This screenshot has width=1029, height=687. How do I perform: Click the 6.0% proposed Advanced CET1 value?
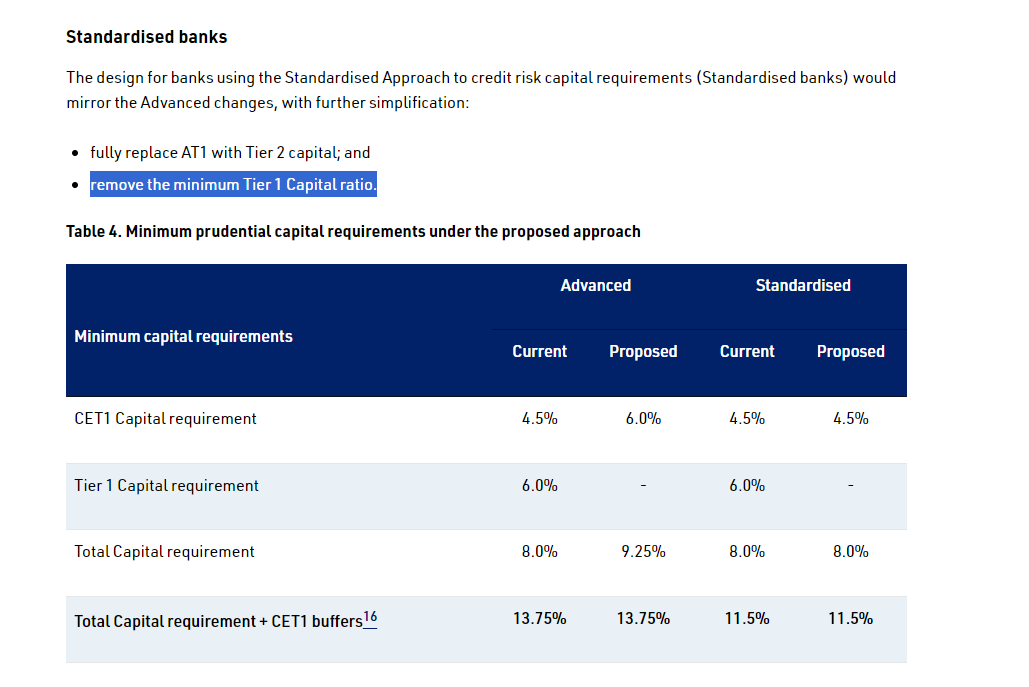point(643,419)
